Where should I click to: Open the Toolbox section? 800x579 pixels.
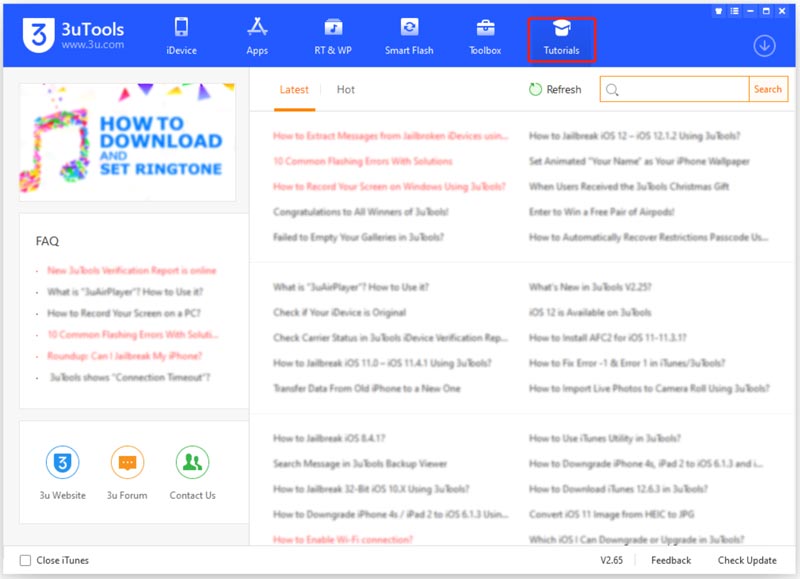pyautogui.click(x=485, y=36)
